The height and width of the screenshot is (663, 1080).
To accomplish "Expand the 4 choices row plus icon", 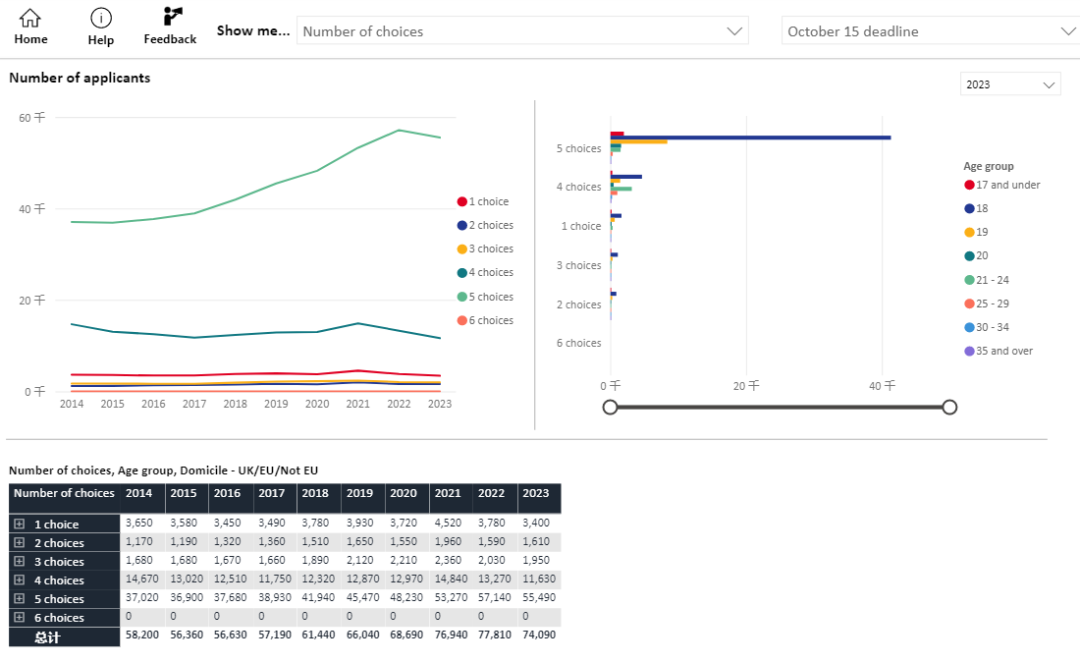I will 19,580.
